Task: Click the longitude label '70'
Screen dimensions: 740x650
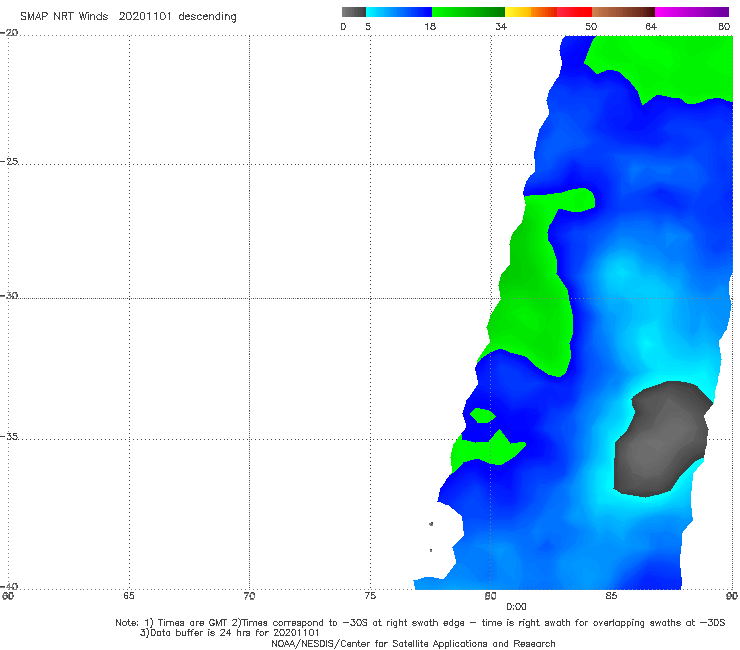Action: [249, 596]
